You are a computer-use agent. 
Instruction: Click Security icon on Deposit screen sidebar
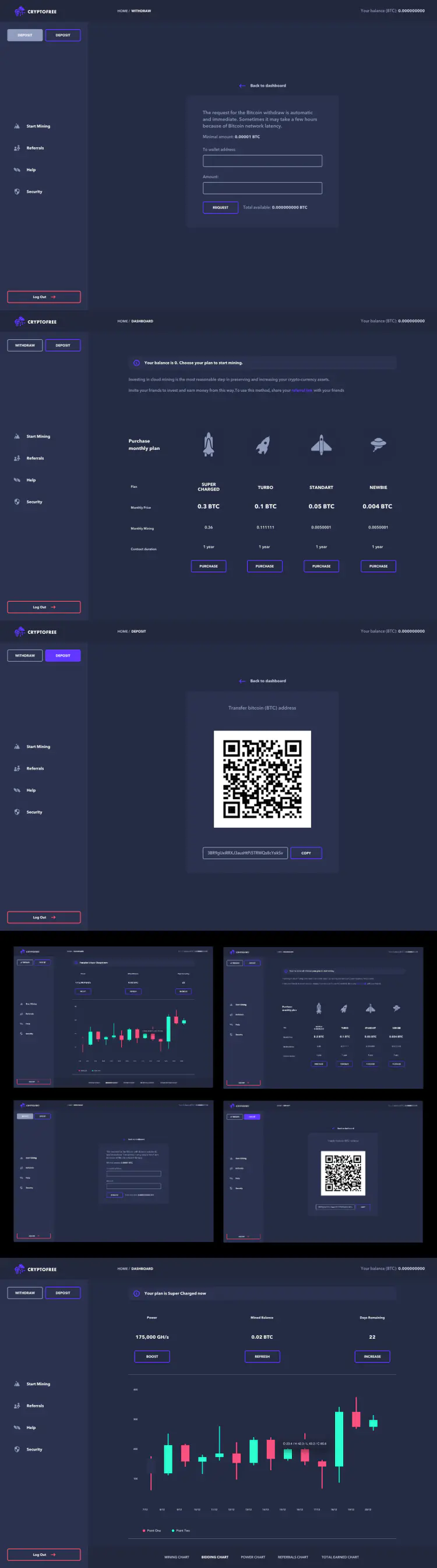17,812
